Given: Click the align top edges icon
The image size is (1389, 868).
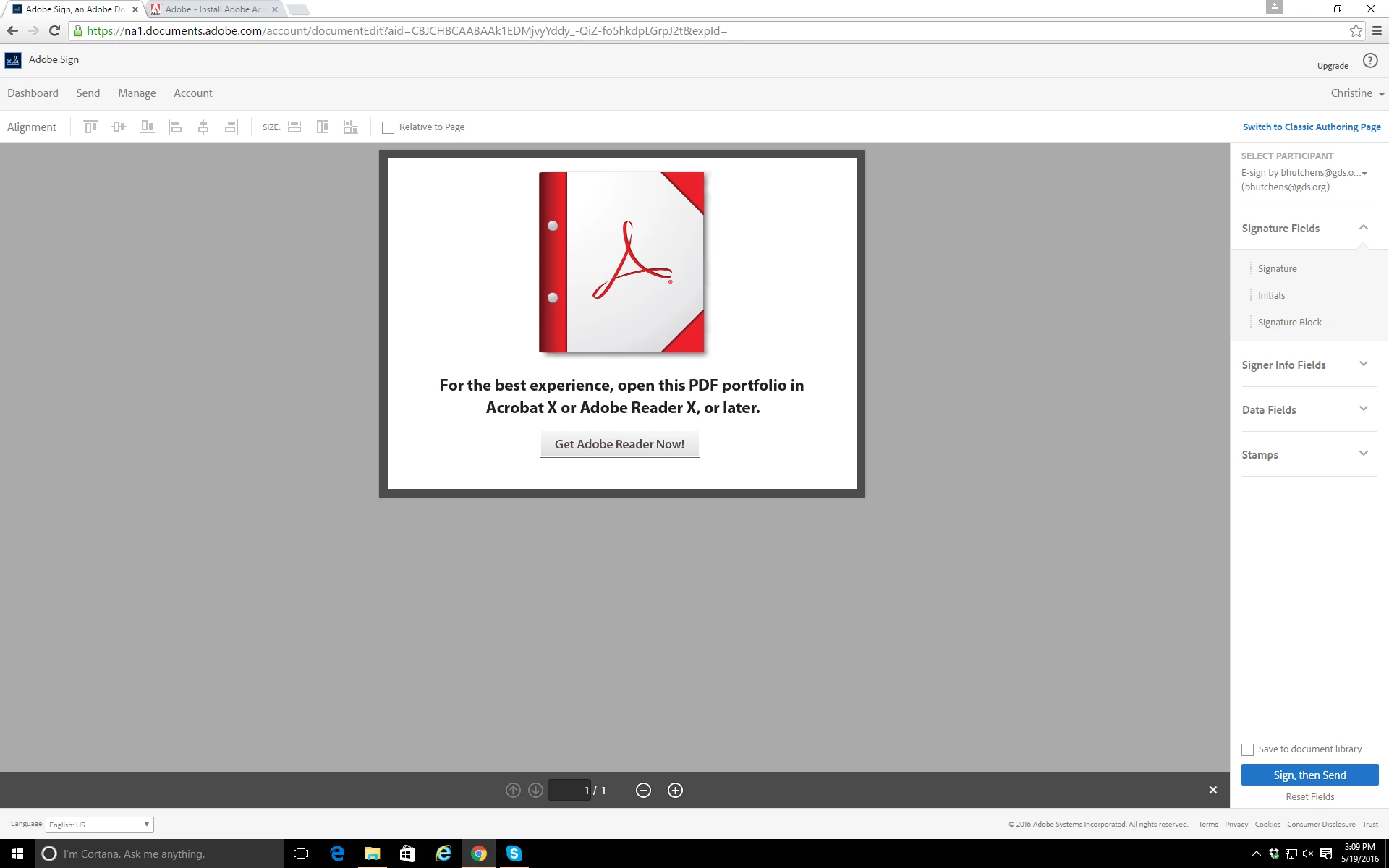Looking at the screenshot, I should pyautogui.click(x=90, y=127).
